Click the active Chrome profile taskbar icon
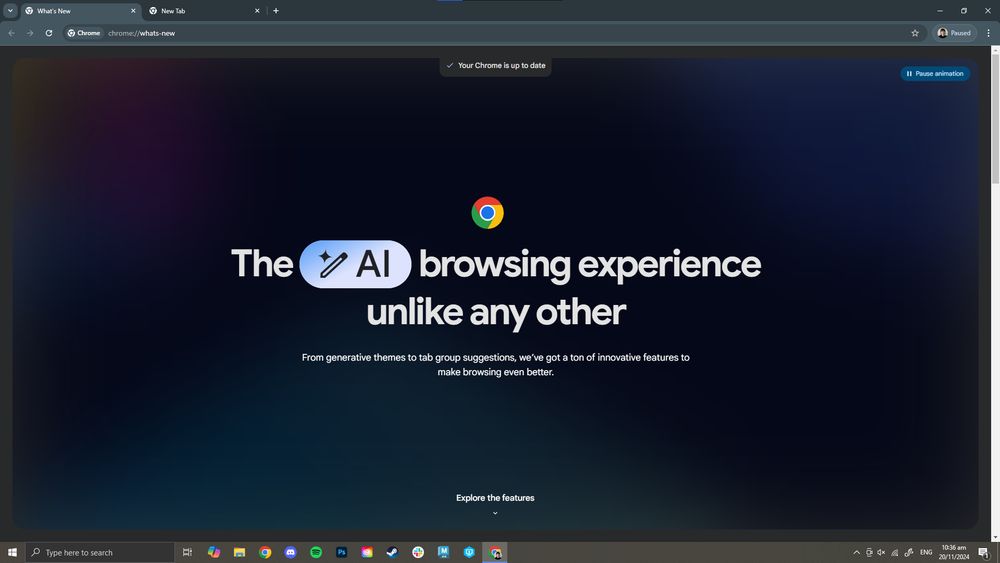This screenshot has width=1000, height=563. (x=495, y=552)
